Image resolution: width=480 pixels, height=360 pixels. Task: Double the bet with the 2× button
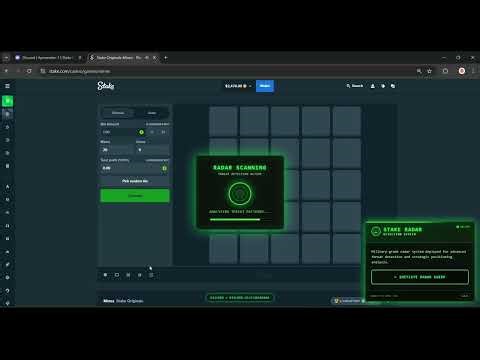click(x=163, y=132)
